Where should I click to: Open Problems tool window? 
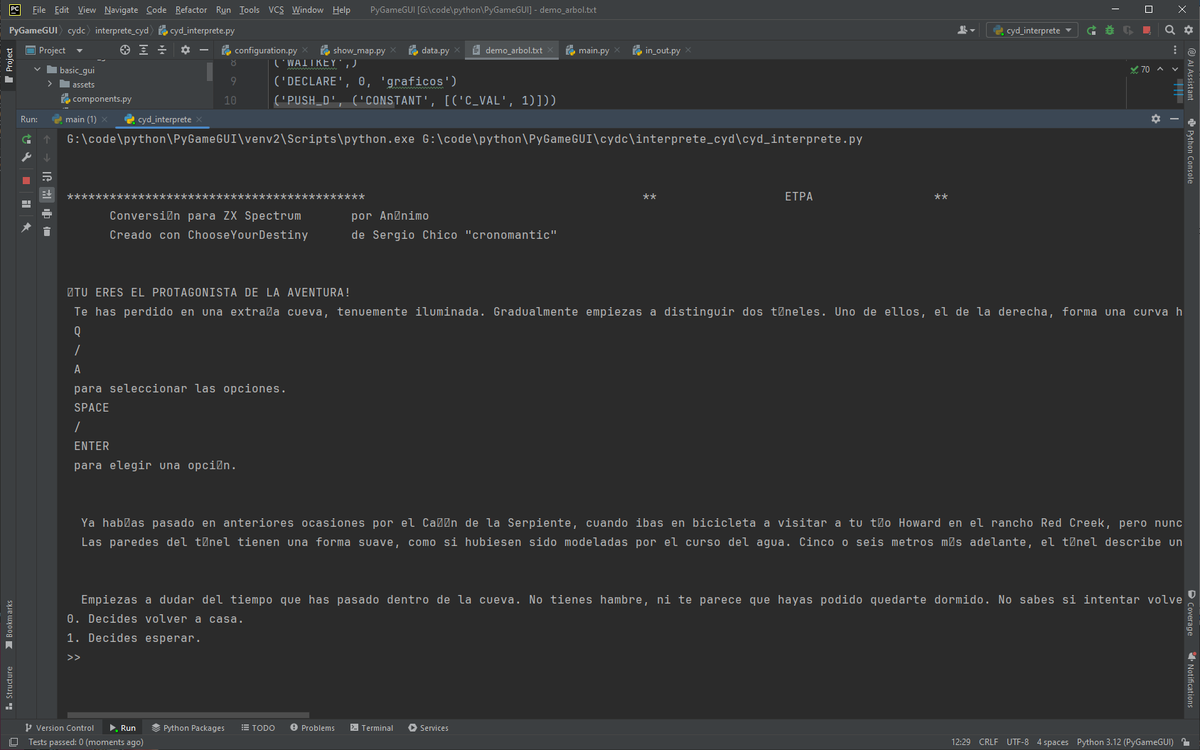coord(312,728)
